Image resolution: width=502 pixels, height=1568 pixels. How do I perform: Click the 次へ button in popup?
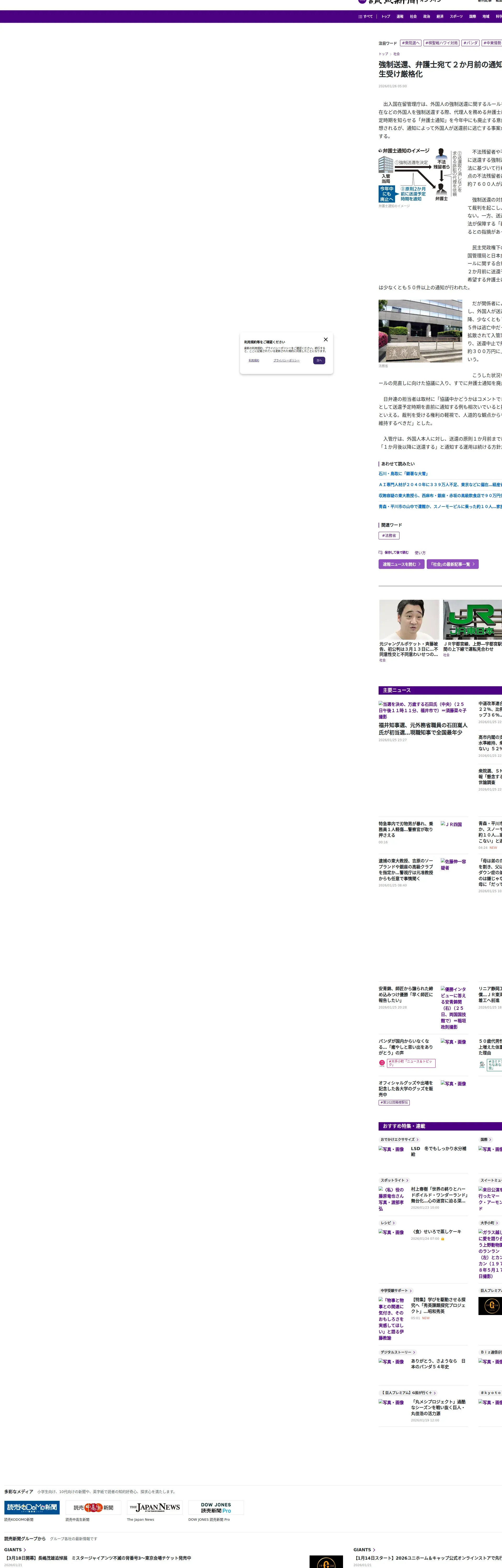[319, 360]
